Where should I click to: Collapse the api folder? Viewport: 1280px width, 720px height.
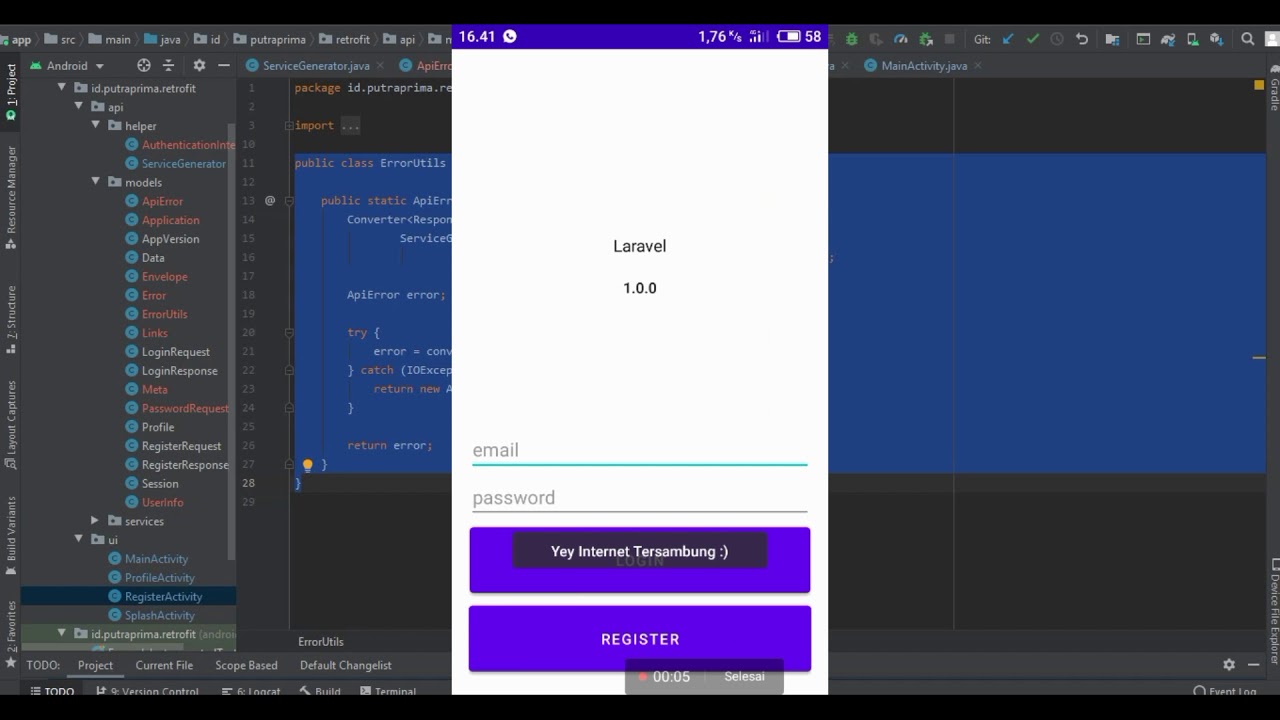(x=79, y=107)
